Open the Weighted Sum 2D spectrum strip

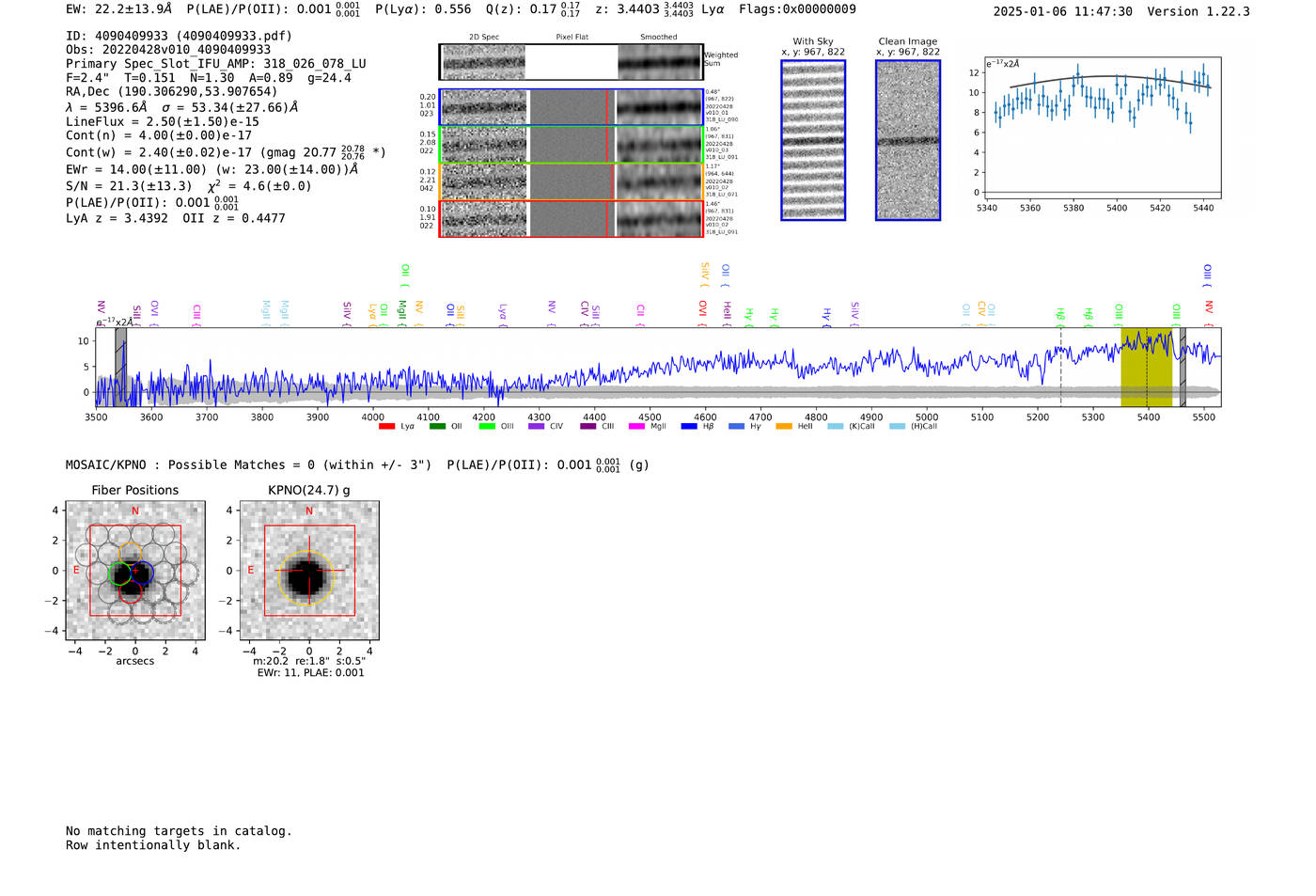(572, 62)
